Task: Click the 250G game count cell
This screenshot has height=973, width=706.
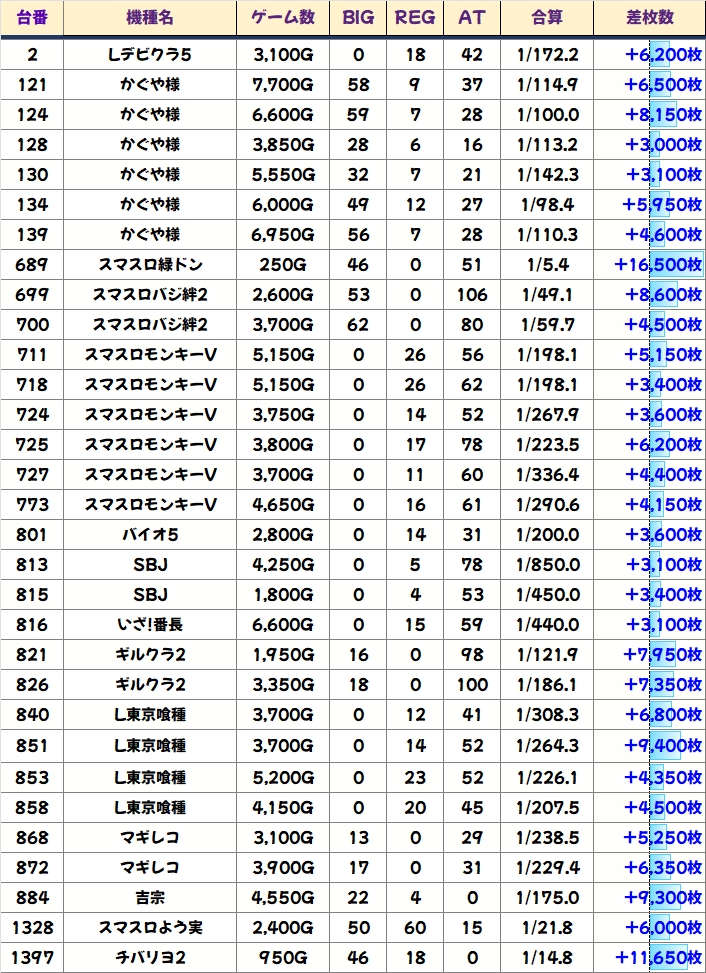Action: pos(283,264)
